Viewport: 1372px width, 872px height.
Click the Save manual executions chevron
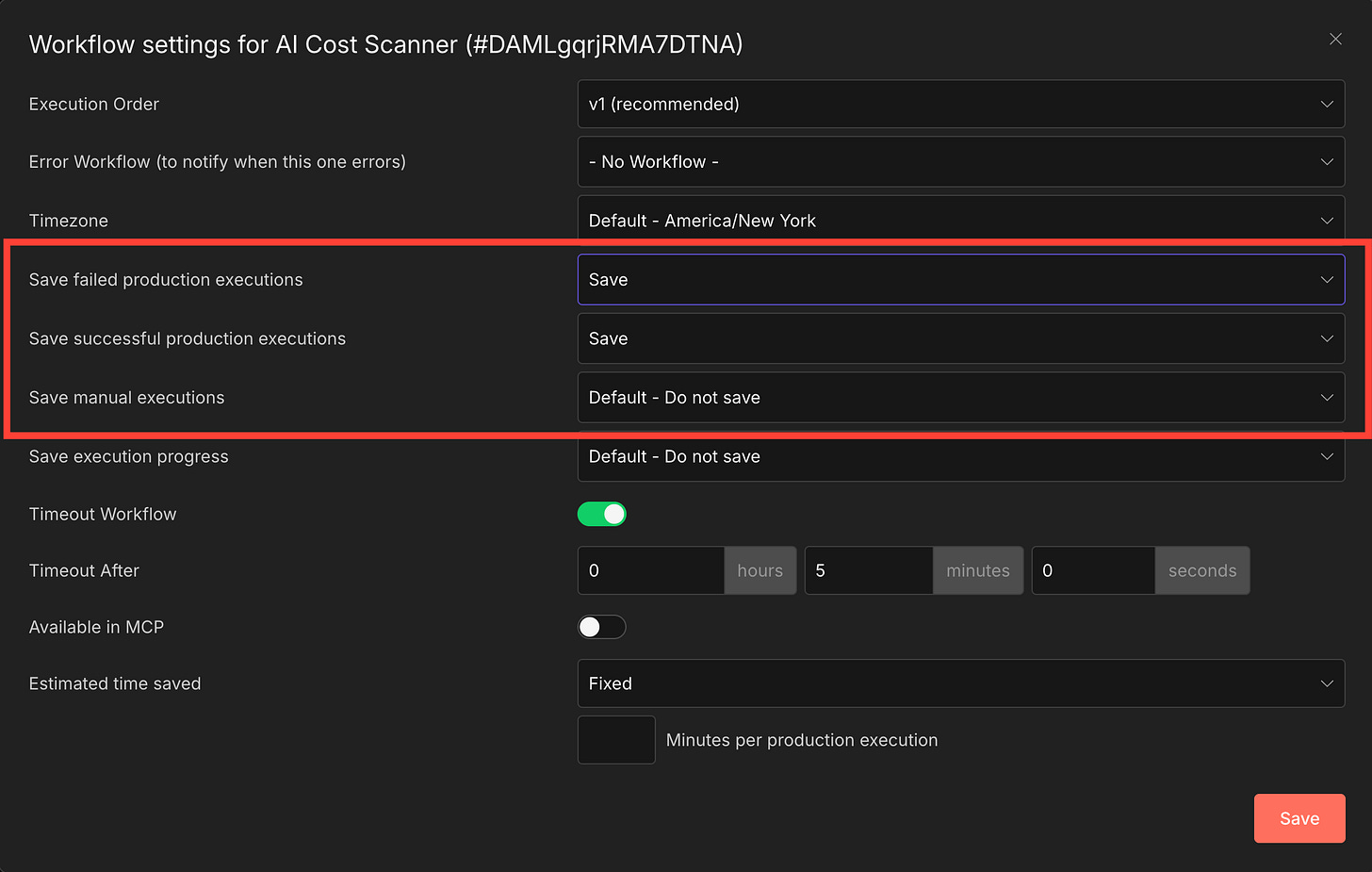(x=1327, y=397)
